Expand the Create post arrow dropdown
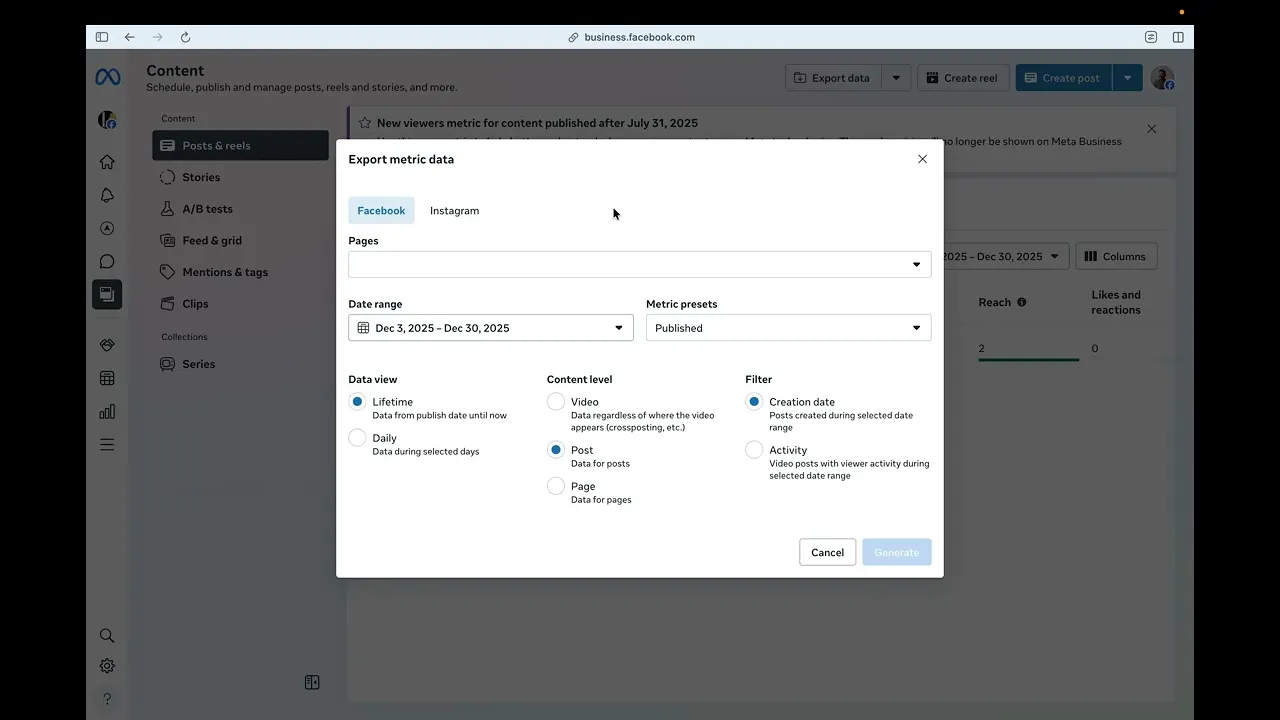The width and height of the screenshot is (1280, 720). pyautogui.click(x=1127, y=78)
